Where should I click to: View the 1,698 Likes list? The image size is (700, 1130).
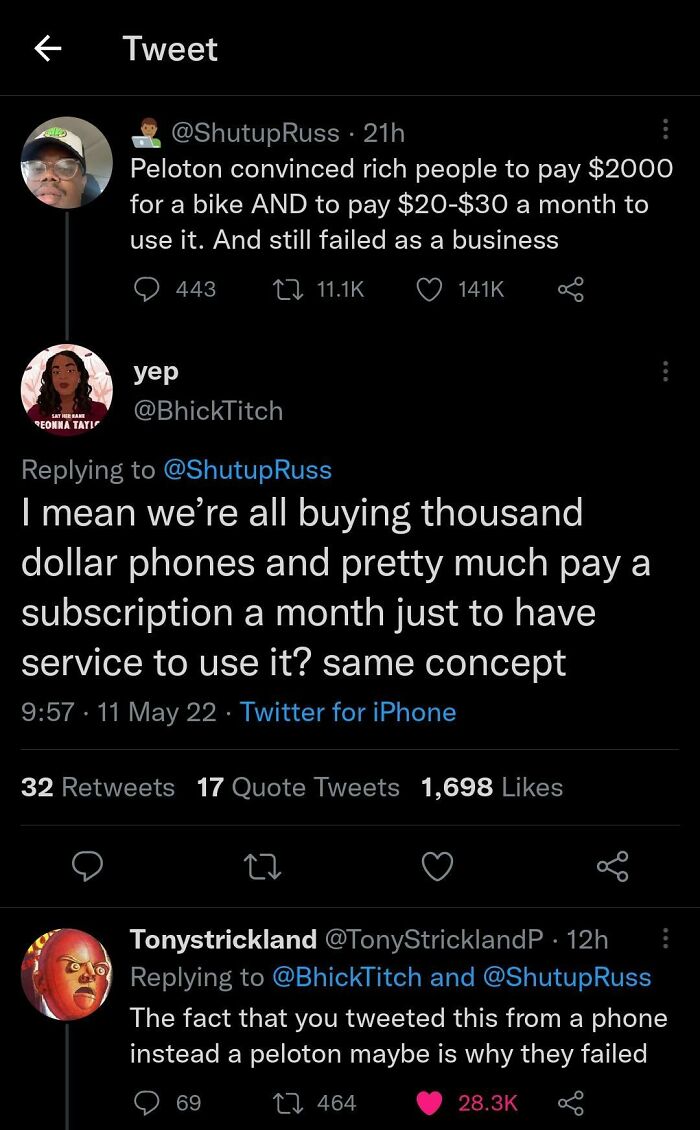click(x=492, y=787)
